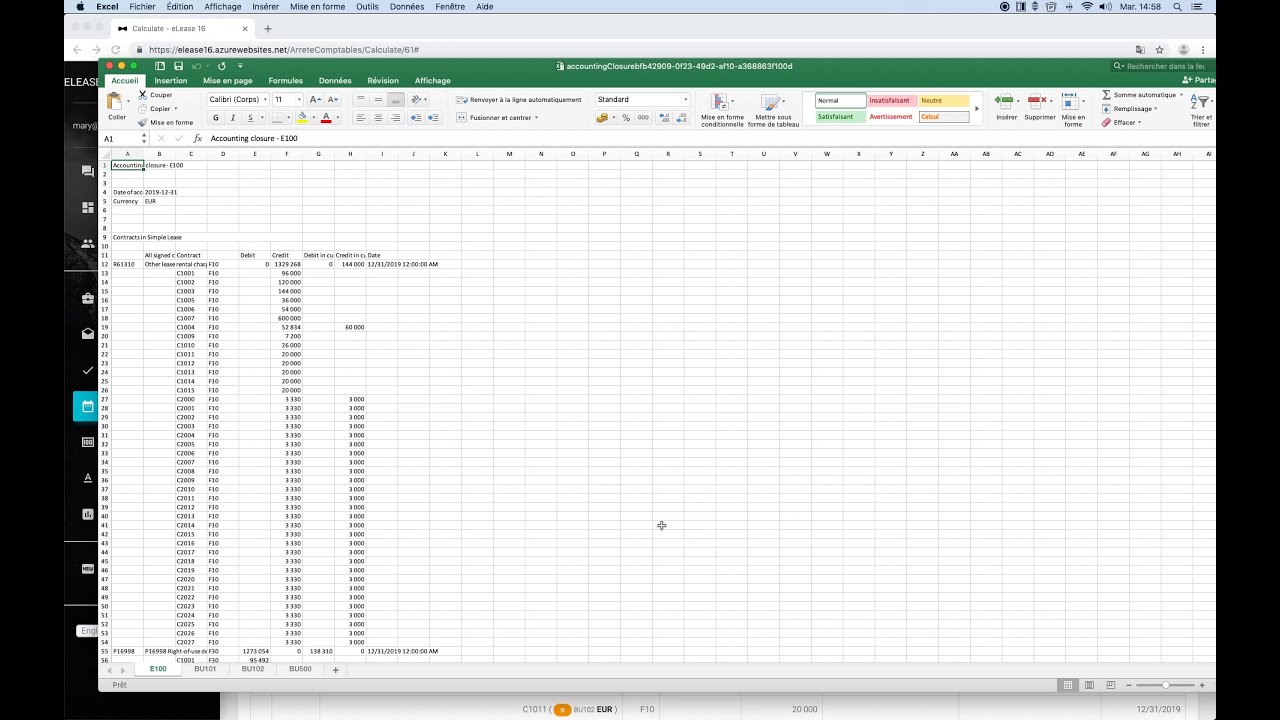Switch to page layout view icon

click(x=1089, y=685)
